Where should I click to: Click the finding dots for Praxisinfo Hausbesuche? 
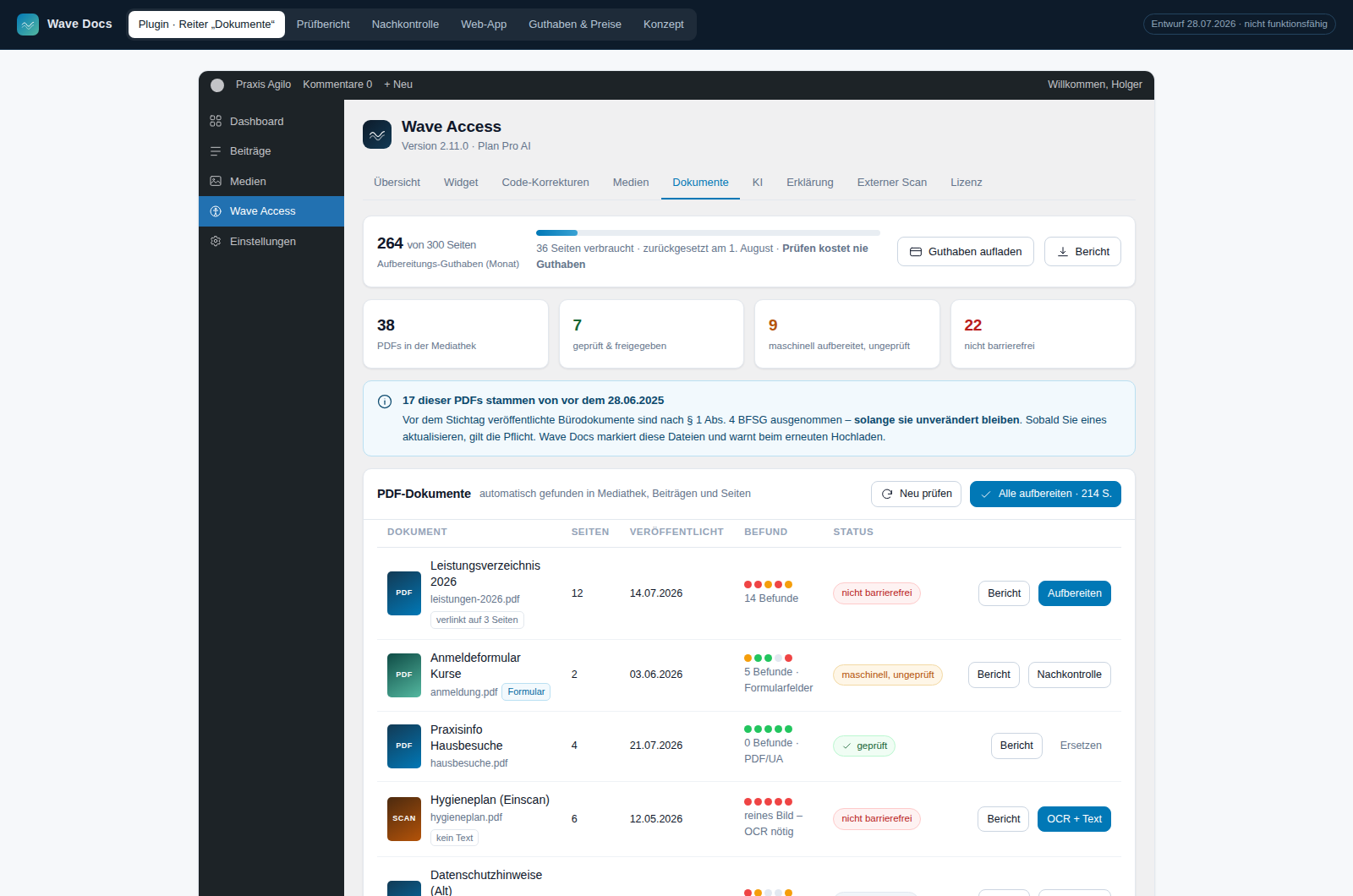coord(768,729)
